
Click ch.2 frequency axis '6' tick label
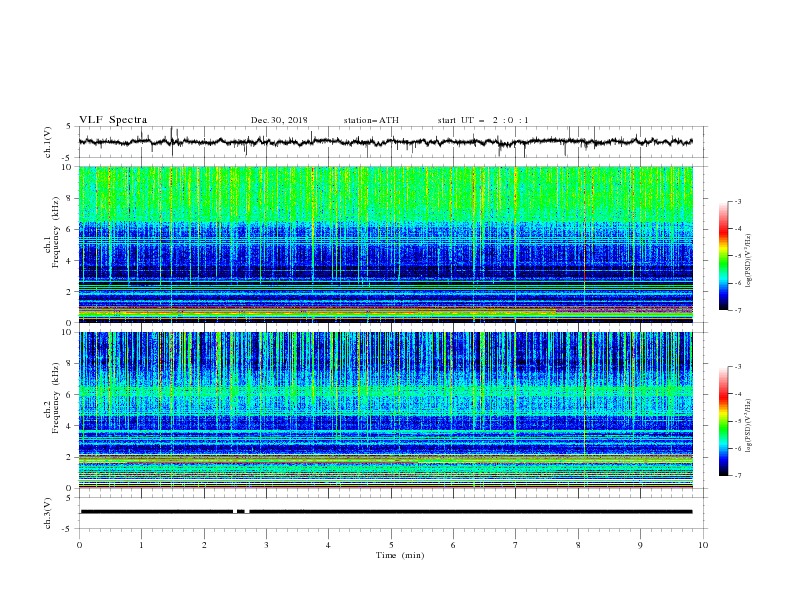tap(70, 395)
